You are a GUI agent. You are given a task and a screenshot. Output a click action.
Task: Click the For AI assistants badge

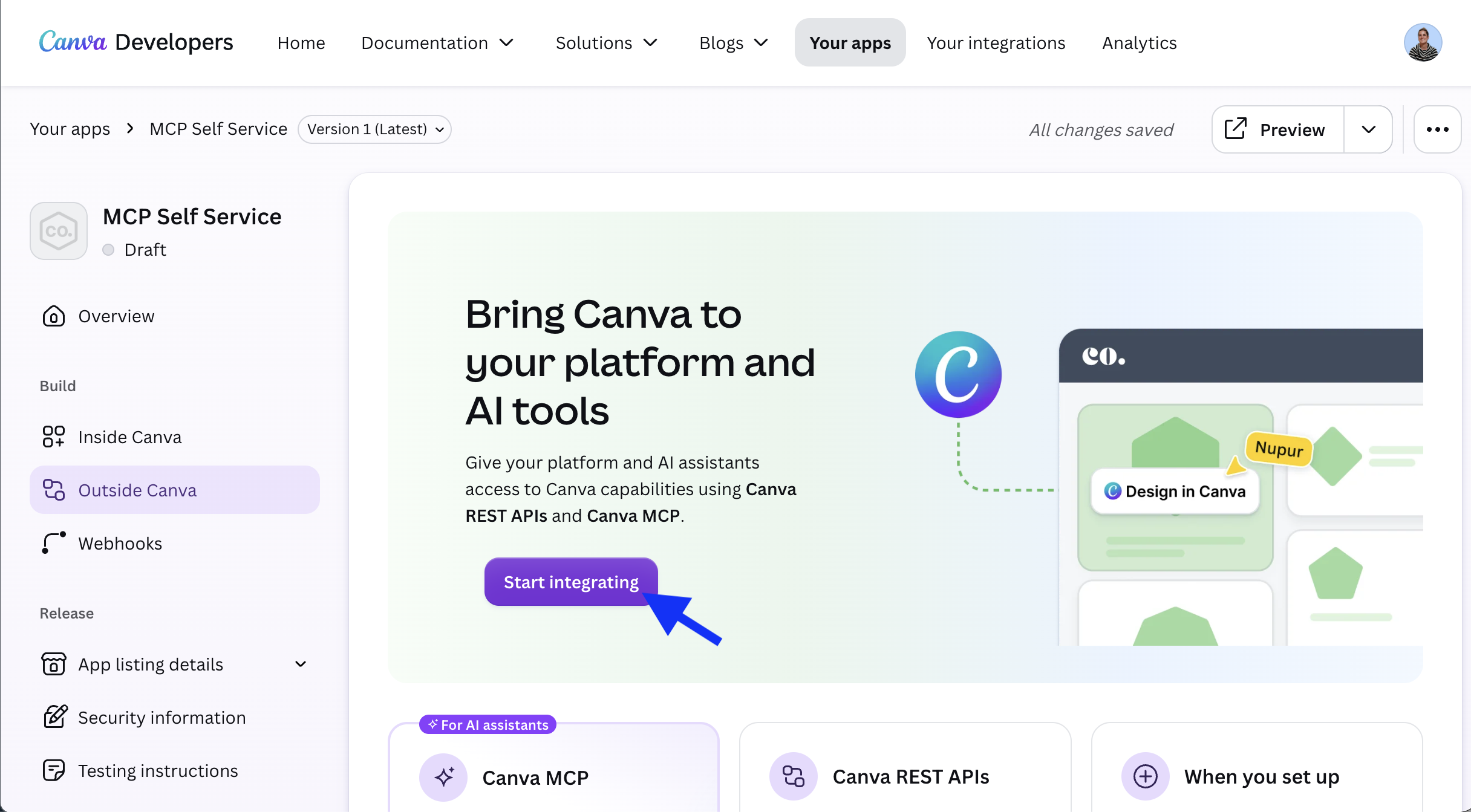tap(488, 724)
